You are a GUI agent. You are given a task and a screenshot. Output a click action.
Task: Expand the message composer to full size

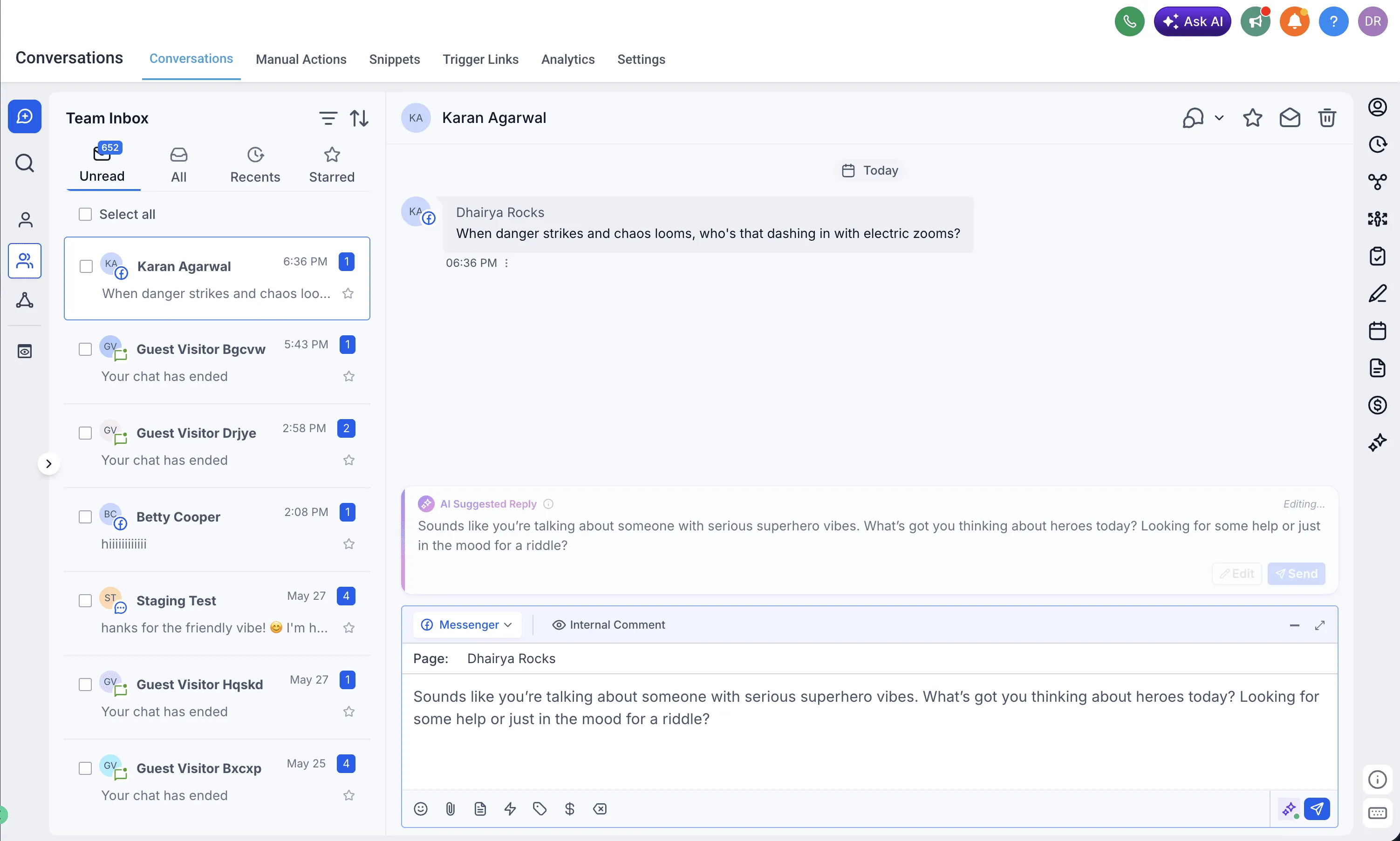1320,625
